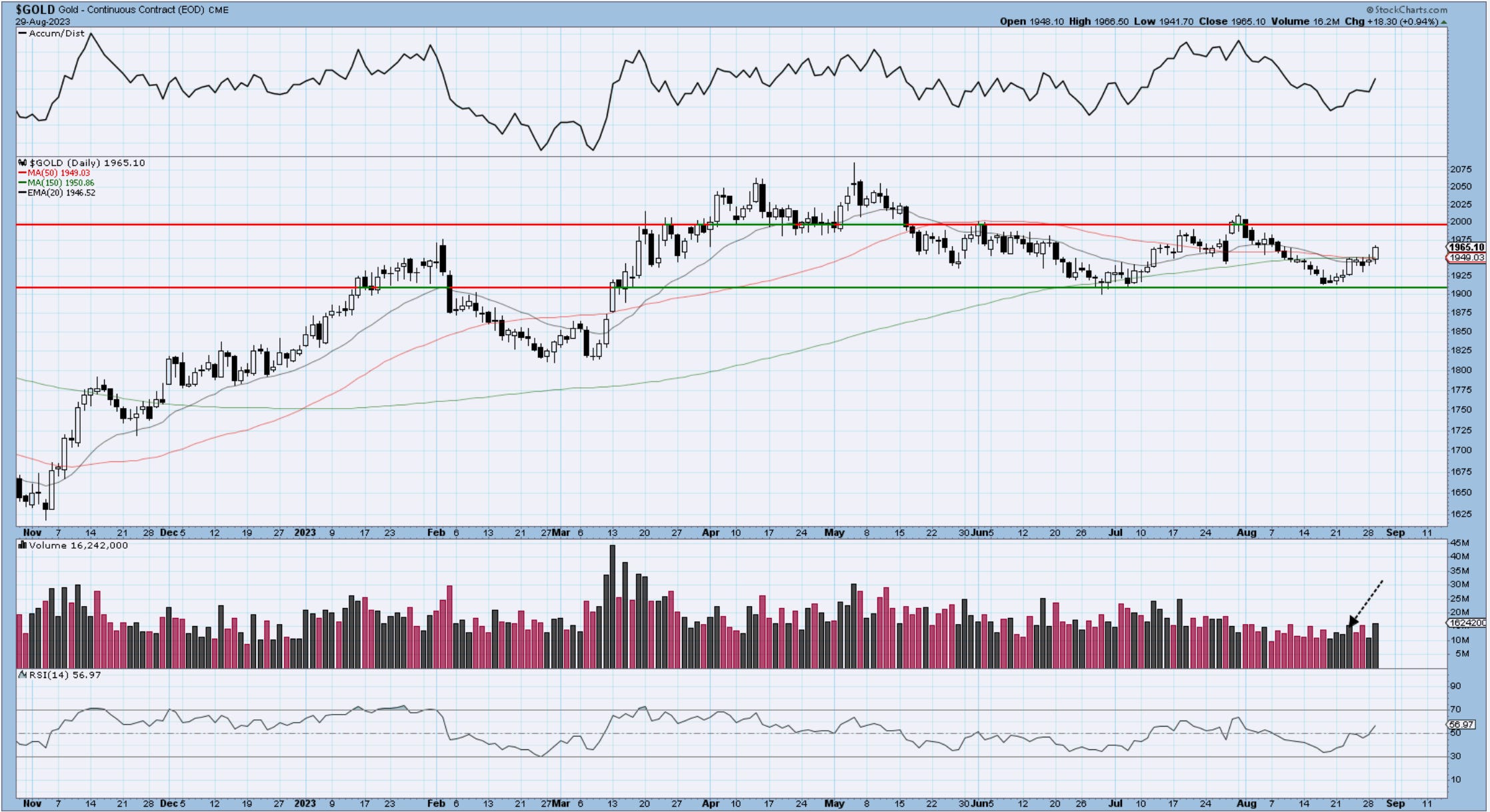Click the volume bars icon next to Volume label
The width and height of the screenshot is (1490, 812).
pyautogui.click(x=23, y=545)
